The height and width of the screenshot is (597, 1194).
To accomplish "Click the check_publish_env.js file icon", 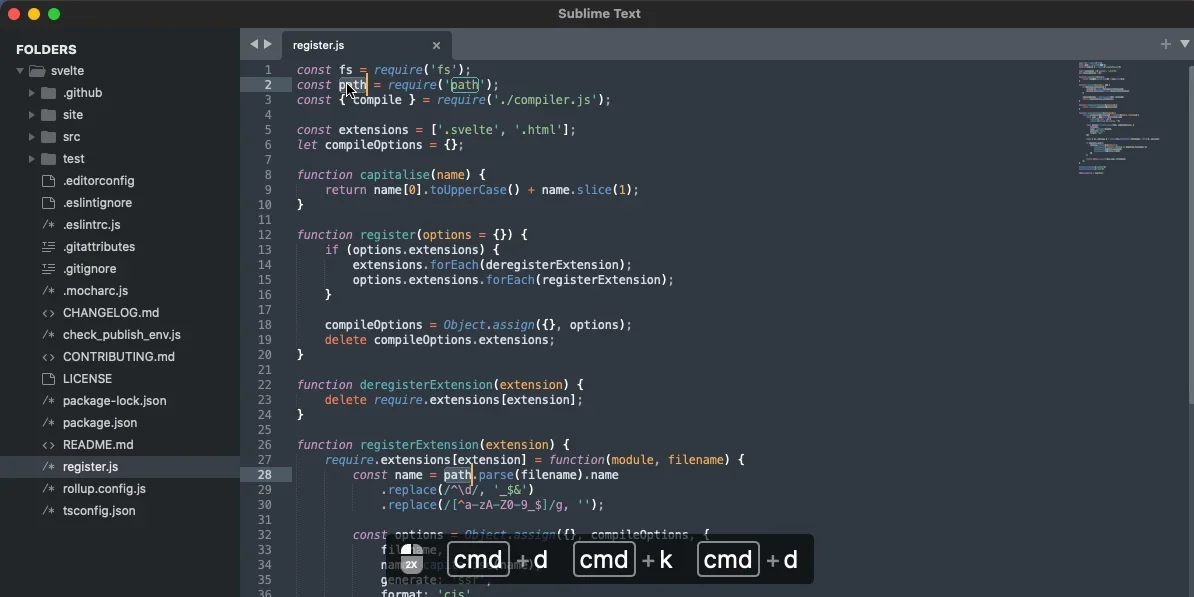I will click(x=49, y=335).
